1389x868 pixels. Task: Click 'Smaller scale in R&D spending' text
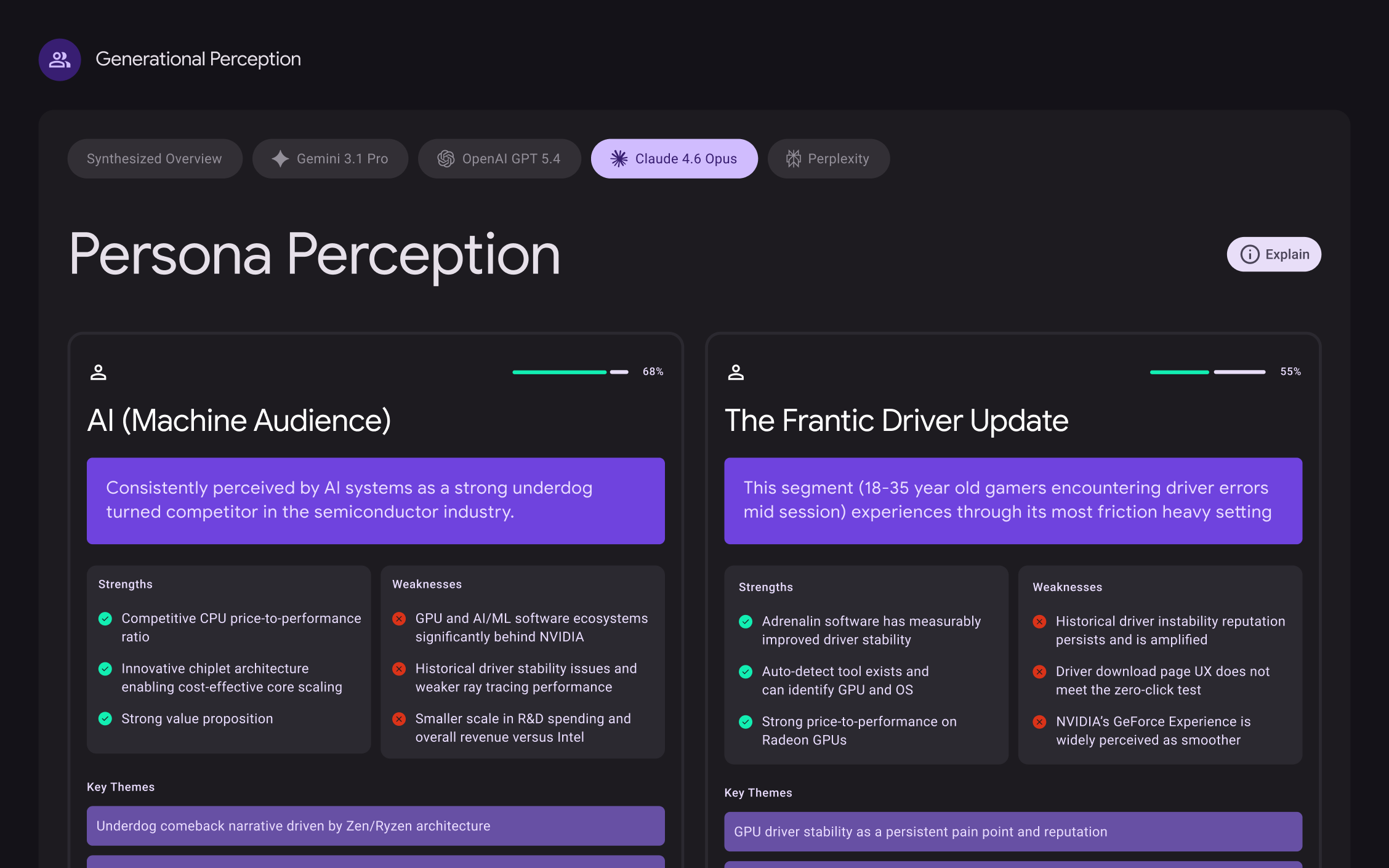(523, 728)
